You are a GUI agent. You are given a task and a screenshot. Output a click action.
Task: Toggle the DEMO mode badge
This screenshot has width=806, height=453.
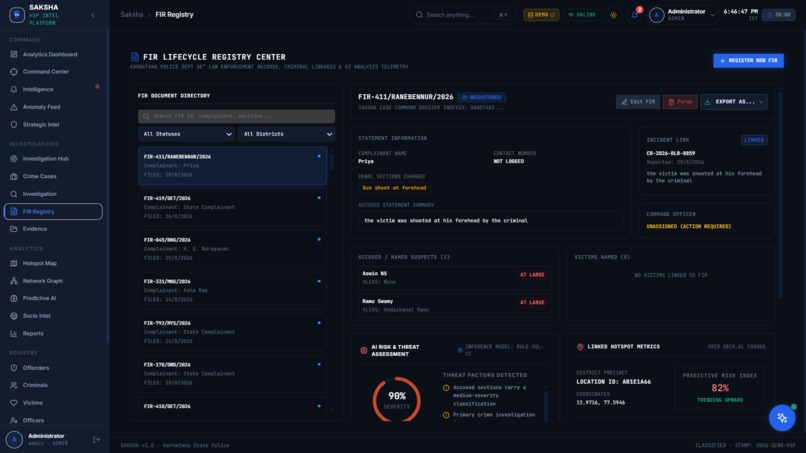(x=541, y=15)
